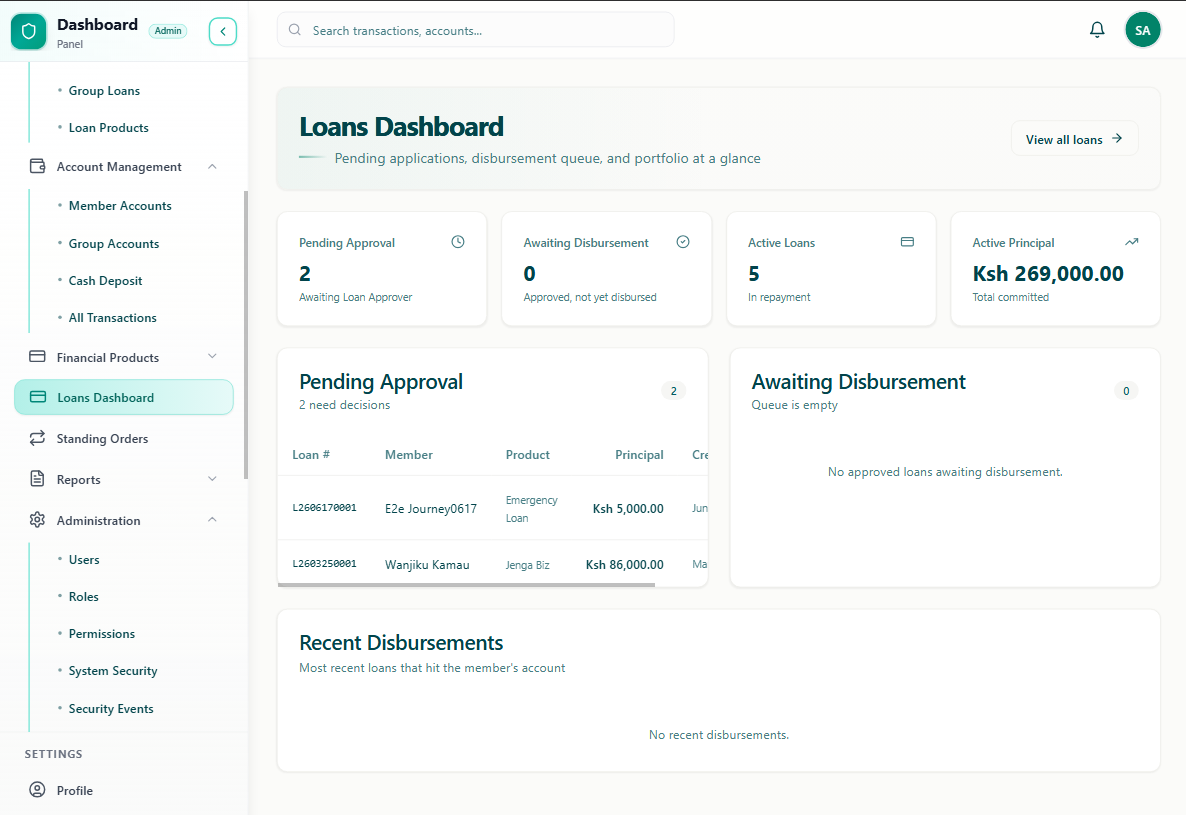Viewport: 1186px width, 815px height.
Task: Click the trend icon on Active Principal
Action: click(x=1131, y=242)
